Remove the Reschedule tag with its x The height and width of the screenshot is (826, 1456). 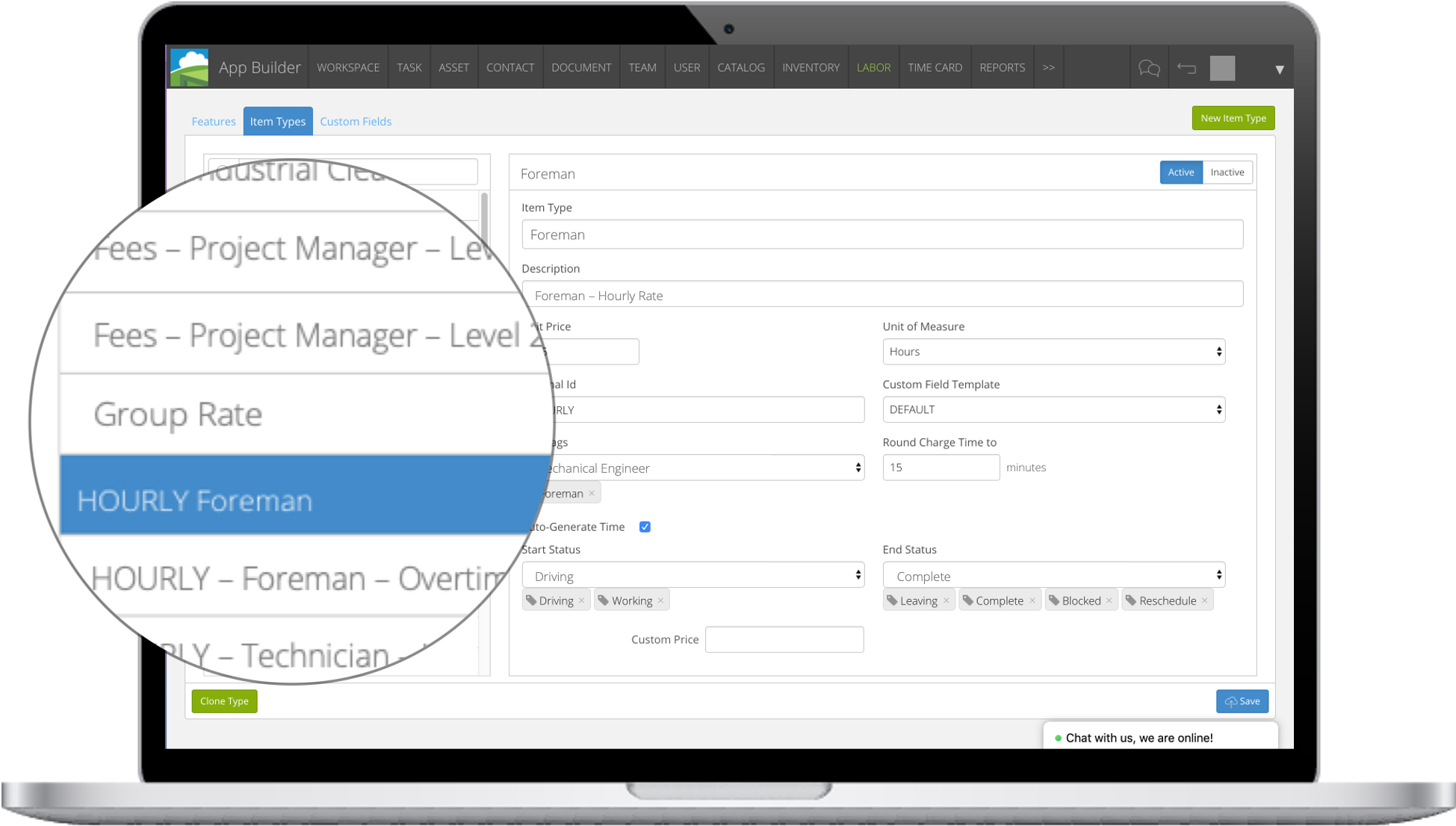point(1204,600)
